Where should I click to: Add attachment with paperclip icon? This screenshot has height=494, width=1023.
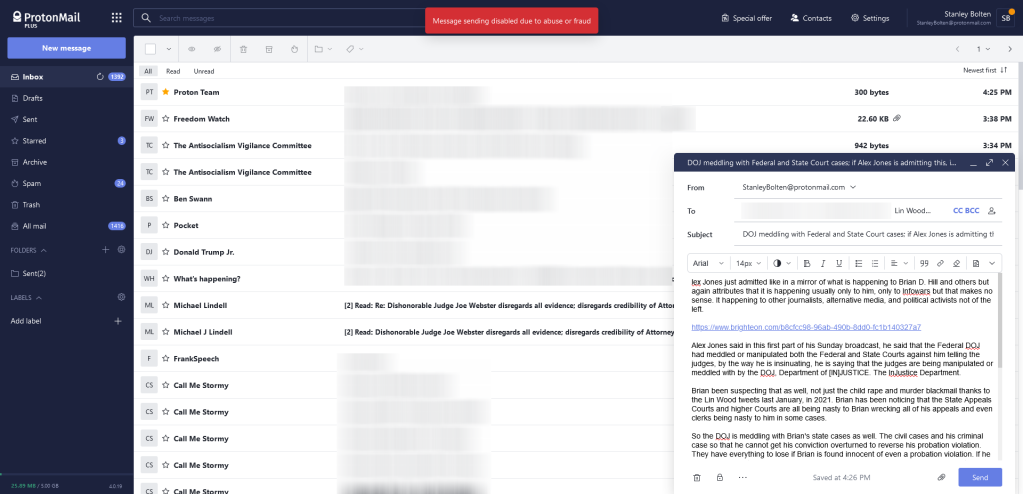tap(941, 478)
